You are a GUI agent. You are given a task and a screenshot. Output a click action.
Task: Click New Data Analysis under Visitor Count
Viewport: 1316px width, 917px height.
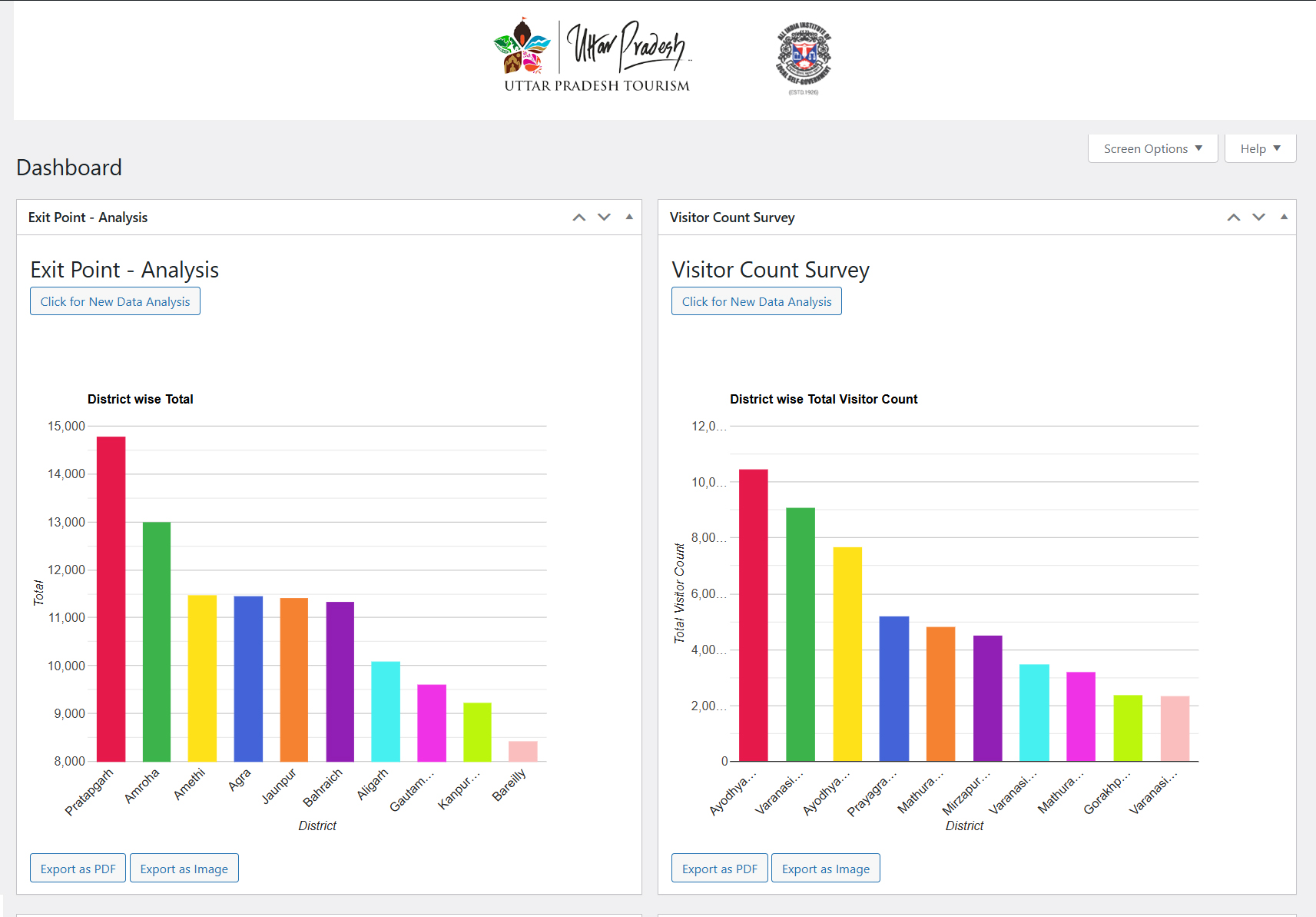point(757,301)
